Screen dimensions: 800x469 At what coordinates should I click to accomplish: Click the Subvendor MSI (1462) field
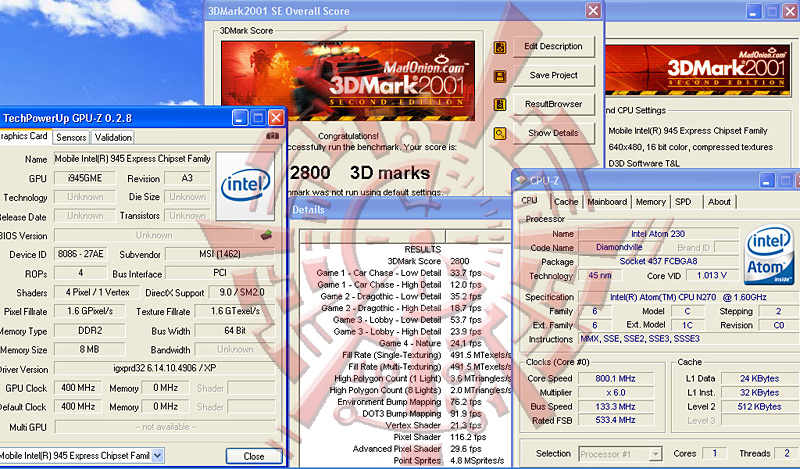[220, 254]
